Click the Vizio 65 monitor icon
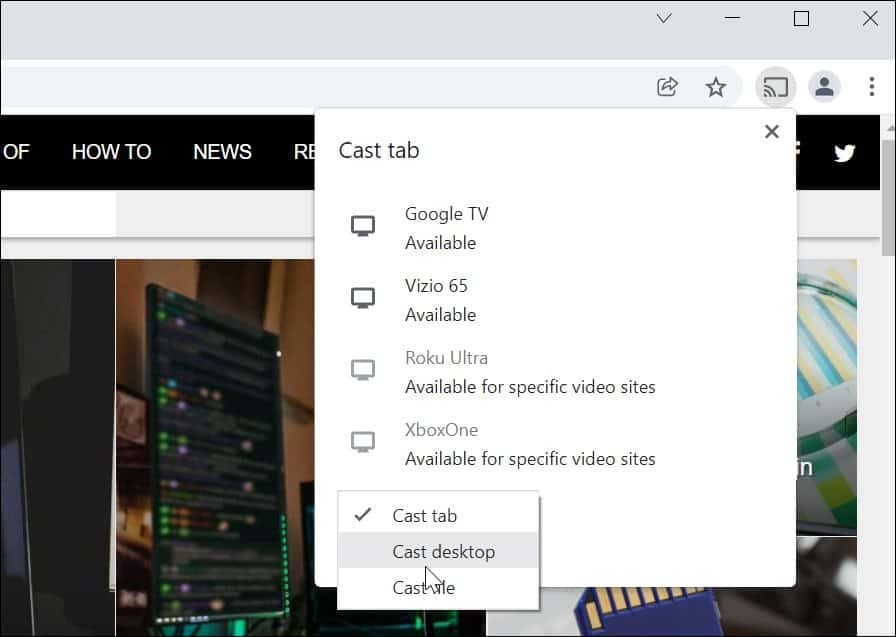This screenshot has width=896, height=637. point(363,298)
